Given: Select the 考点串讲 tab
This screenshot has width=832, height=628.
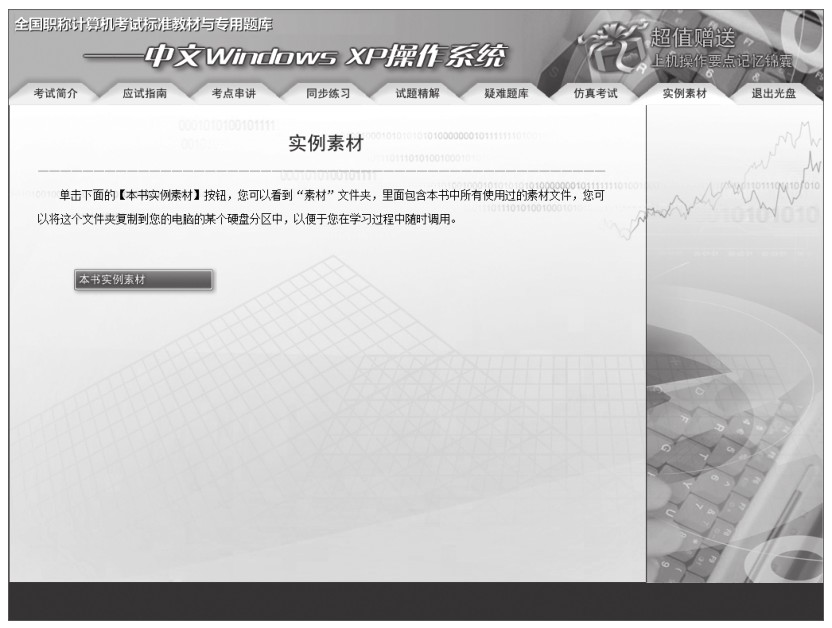Looking at the screenshot, I should (x=233, y=93).
